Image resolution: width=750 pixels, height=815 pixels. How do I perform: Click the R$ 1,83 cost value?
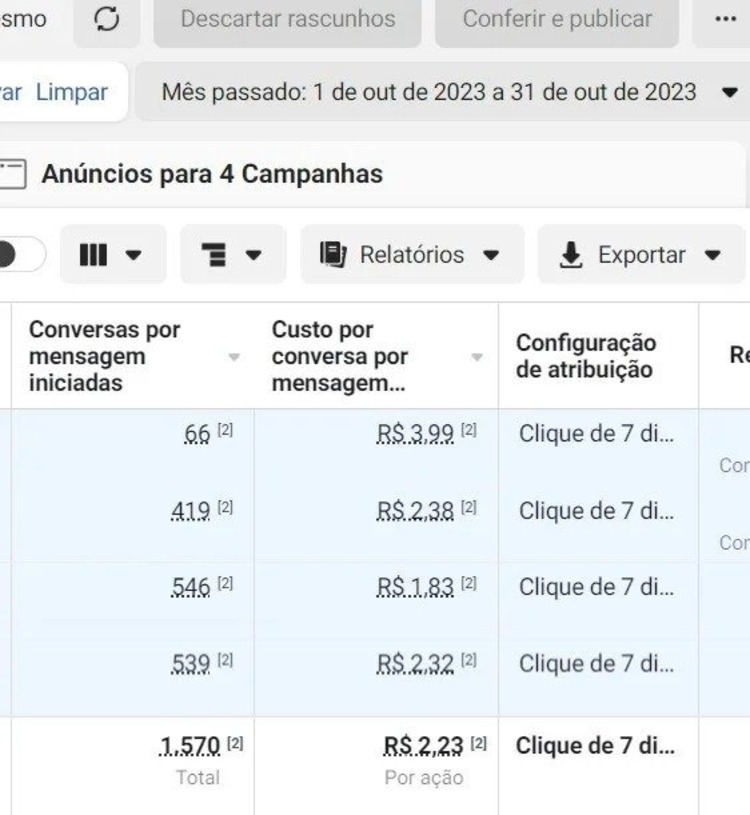[x=415, y=588]
